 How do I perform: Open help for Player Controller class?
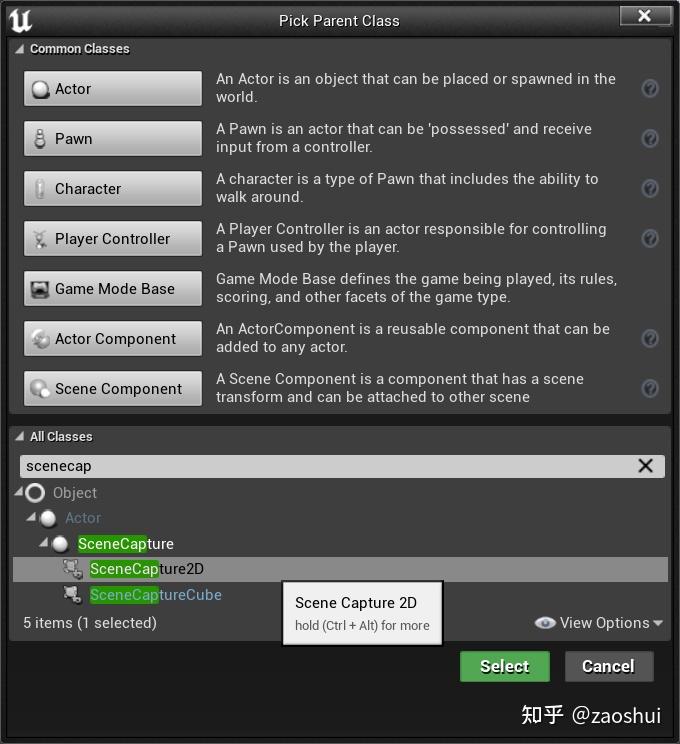pyautogui.click(x=649, y=239)
